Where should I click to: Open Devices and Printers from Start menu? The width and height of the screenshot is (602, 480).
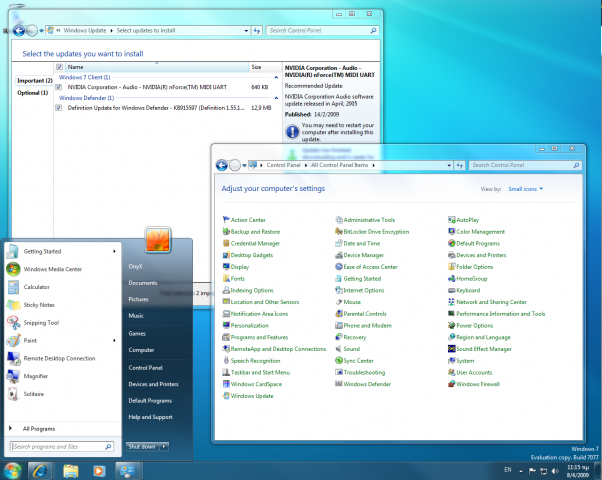pos(154,384)
